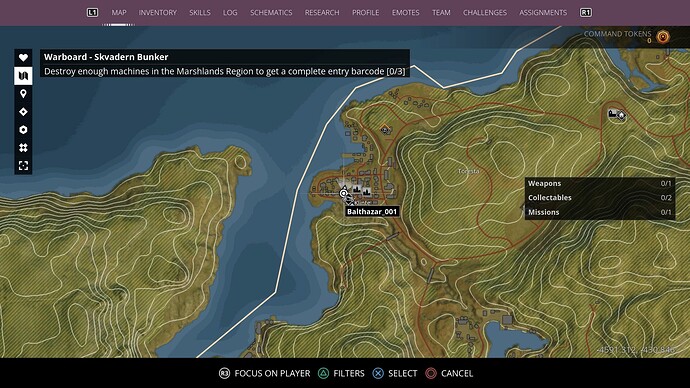Viewport: 690px width, 388px height.
Task: Select the highlighted map legend icon
Action: click(23, 76)
